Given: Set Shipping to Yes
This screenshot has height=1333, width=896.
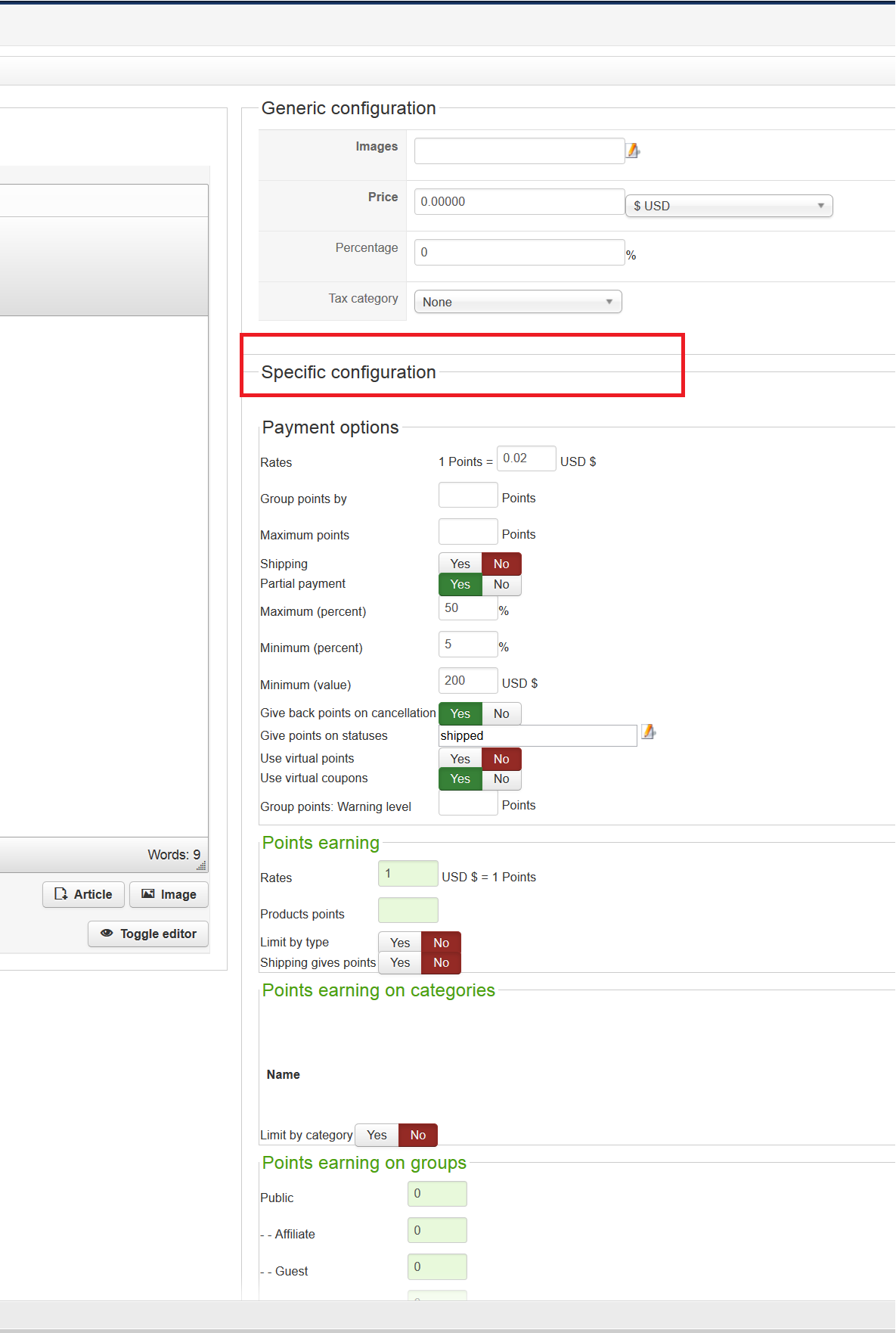Looking at the screenshot, I should pos(460,564).
